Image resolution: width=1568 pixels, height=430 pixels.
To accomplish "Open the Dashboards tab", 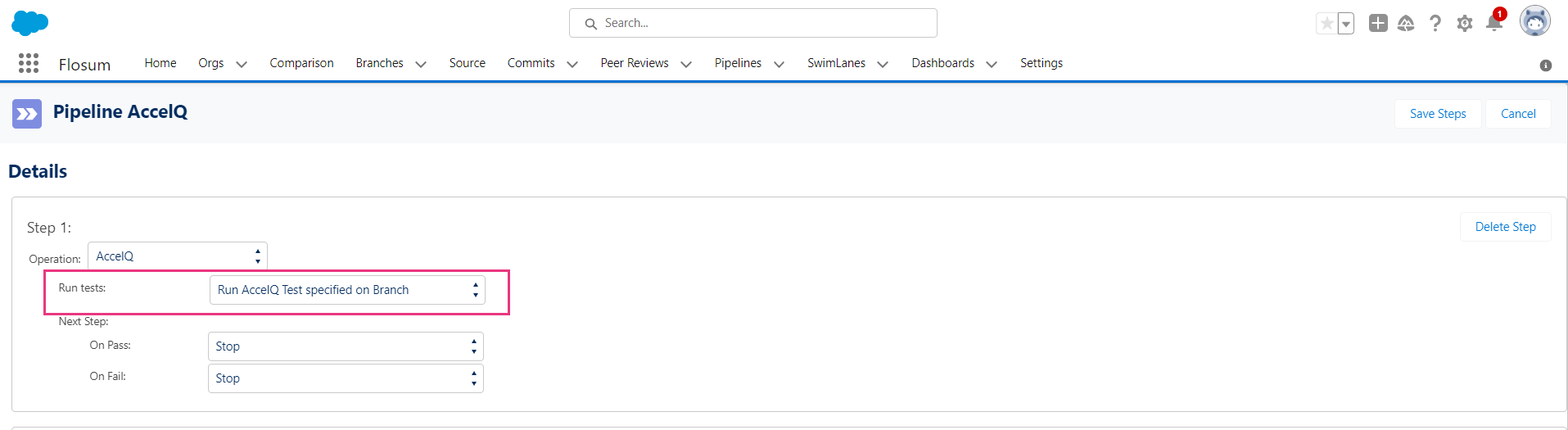I will [x=943, y=63].
